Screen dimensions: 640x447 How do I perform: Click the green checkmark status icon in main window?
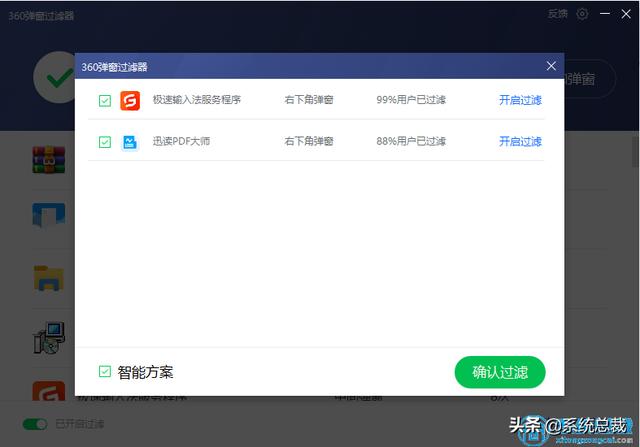(55, 77)
